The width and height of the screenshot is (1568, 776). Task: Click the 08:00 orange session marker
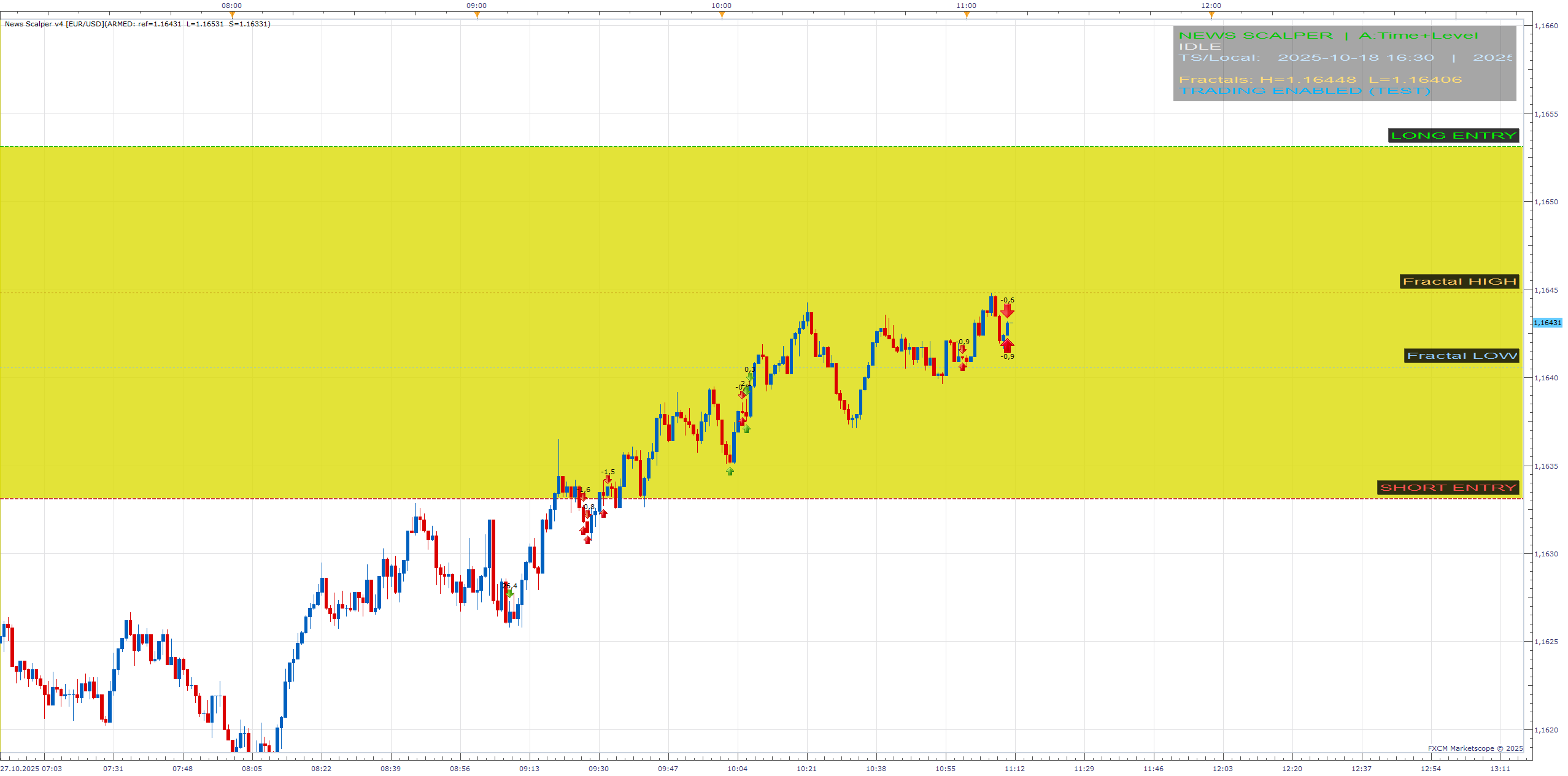pyautogui.click(x=232, y=15)
